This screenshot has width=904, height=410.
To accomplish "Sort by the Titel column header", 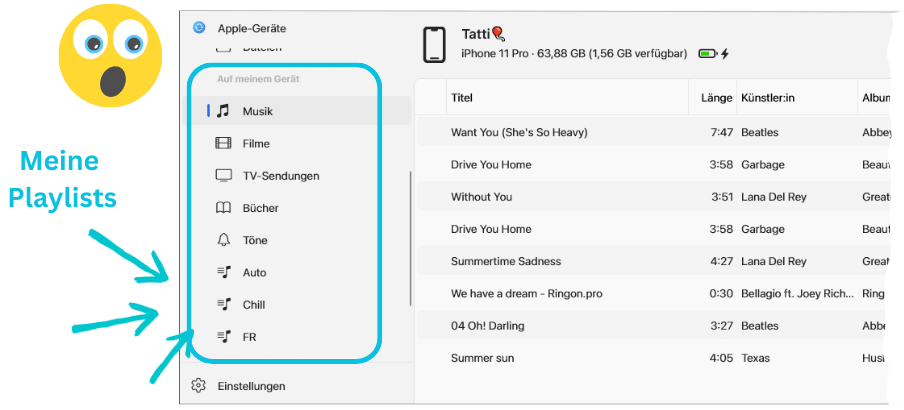I will tap(462, 97).
